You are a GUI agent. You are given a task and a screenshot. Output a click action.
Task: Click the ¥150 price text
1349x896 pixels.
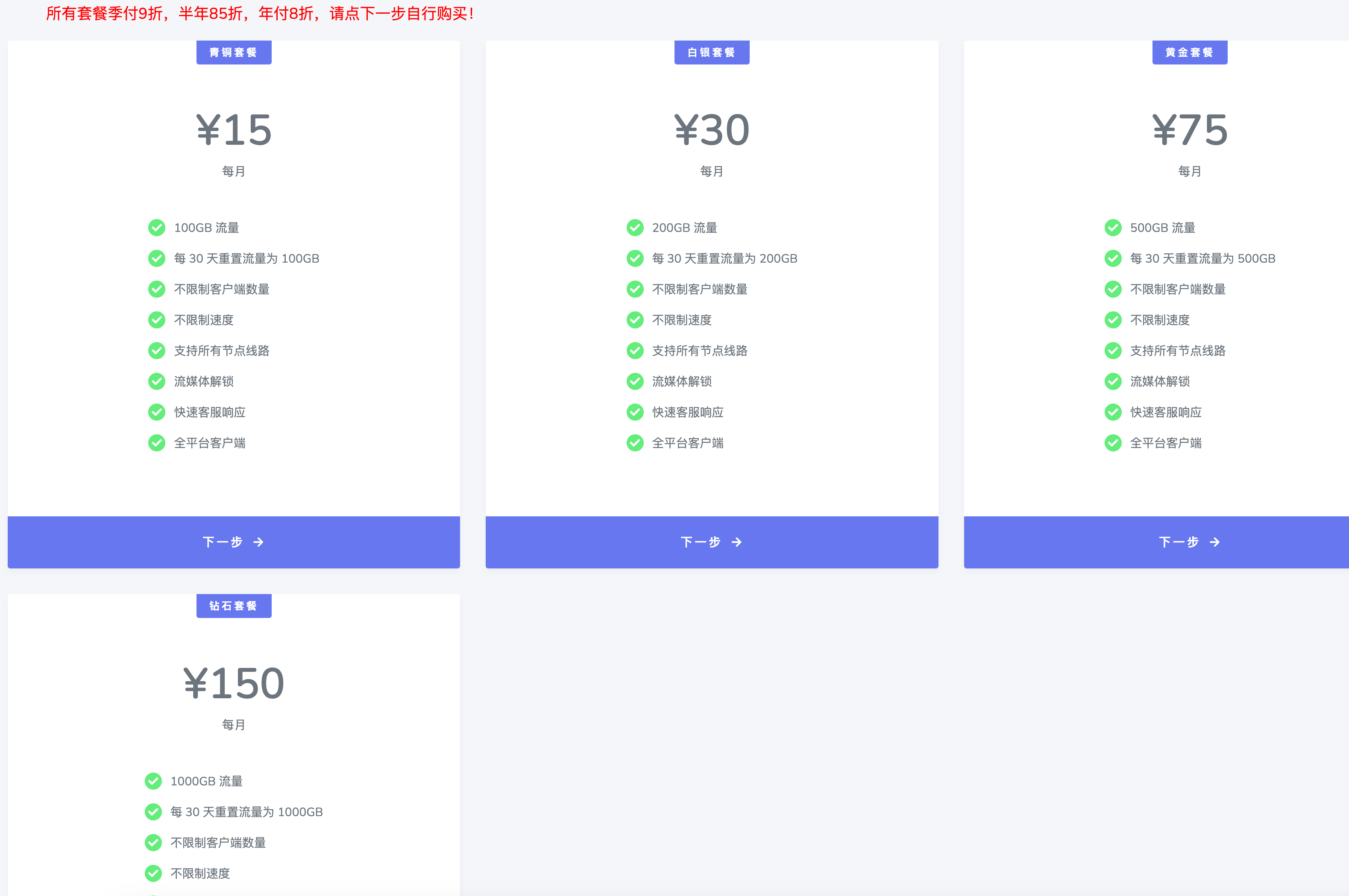(234, 683)
